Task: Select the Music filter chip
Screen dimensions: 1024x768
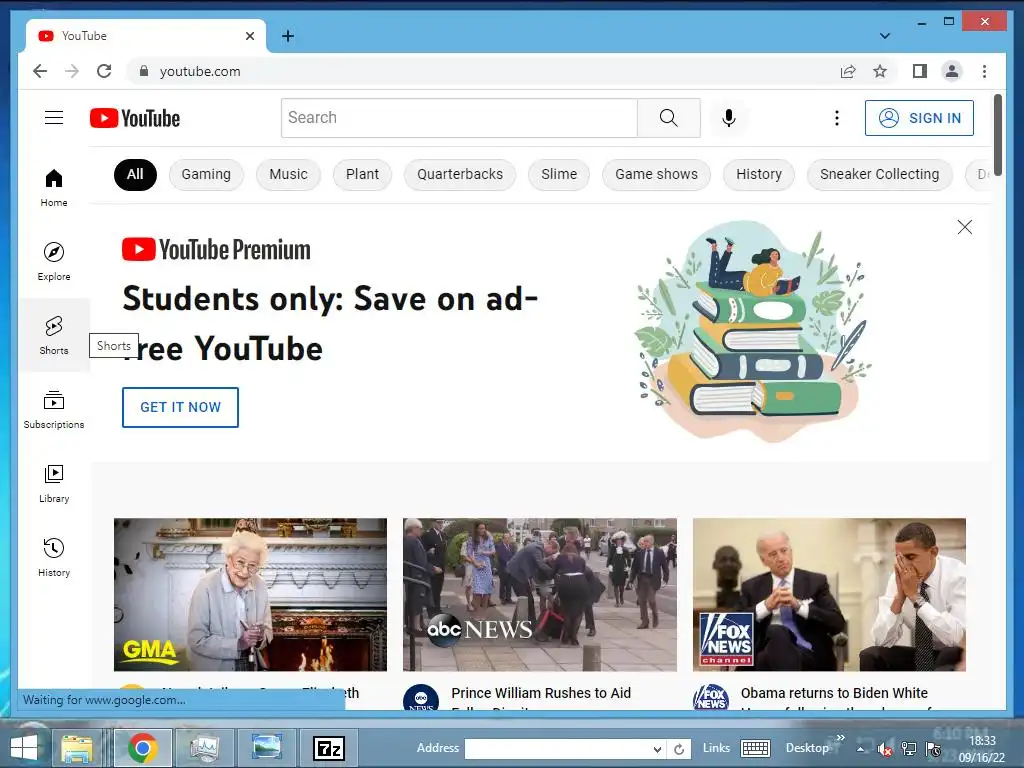Action: coord(288,174)
